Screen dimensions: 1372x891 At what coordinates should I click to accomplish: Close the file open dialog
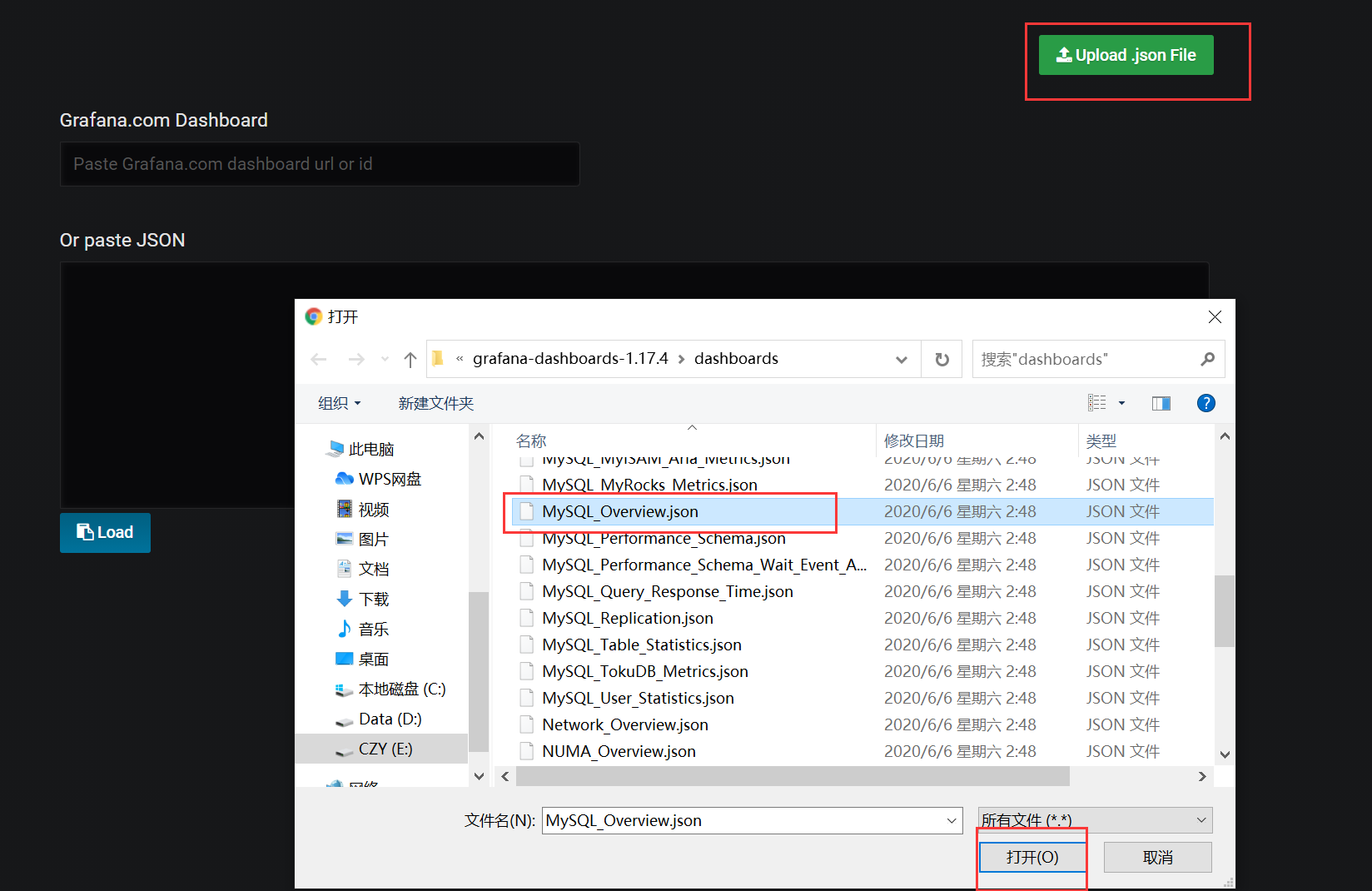(x=1215, y=317)
